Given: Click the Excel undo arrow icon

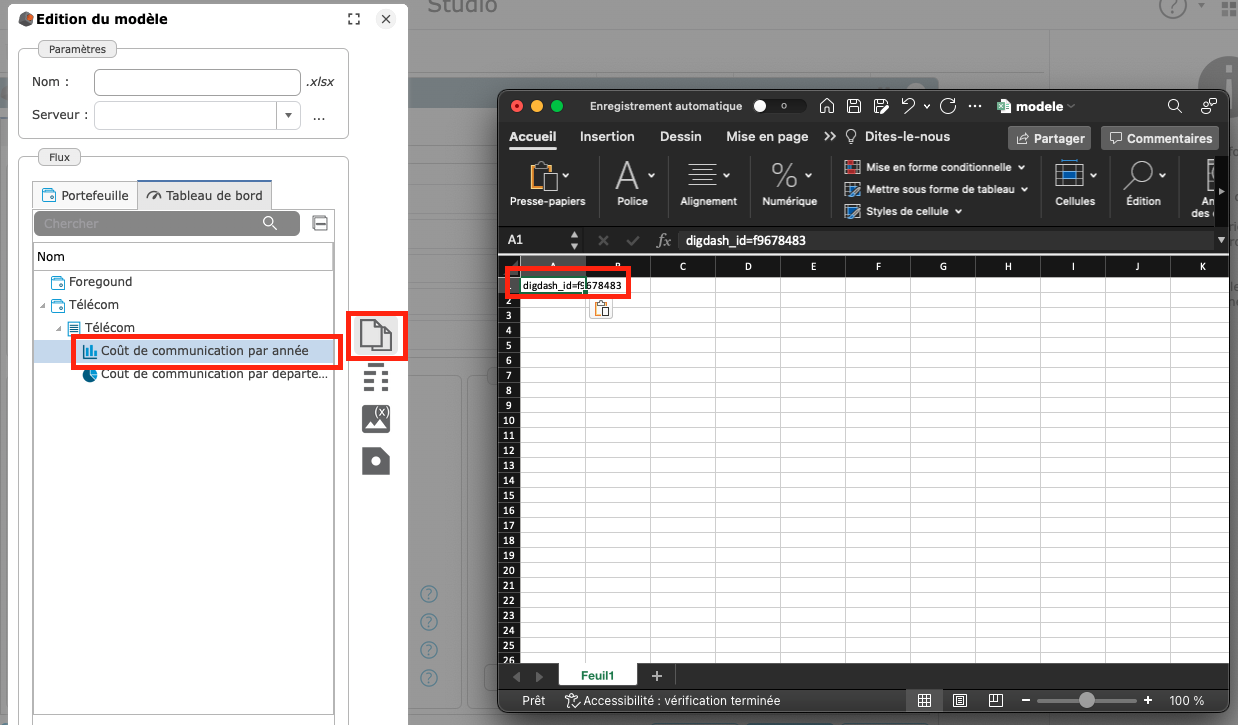Looking at the screenshot, I should (908, 106).
